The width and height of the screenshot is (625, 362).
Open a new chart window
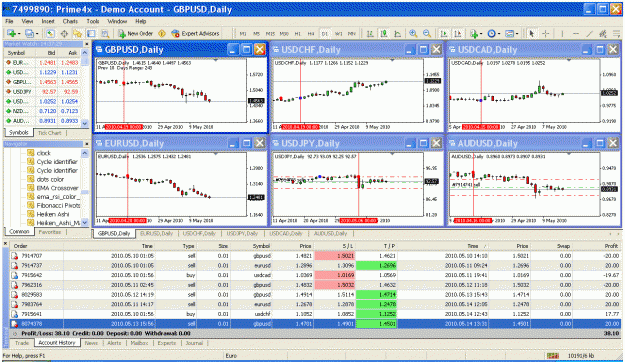11,34
